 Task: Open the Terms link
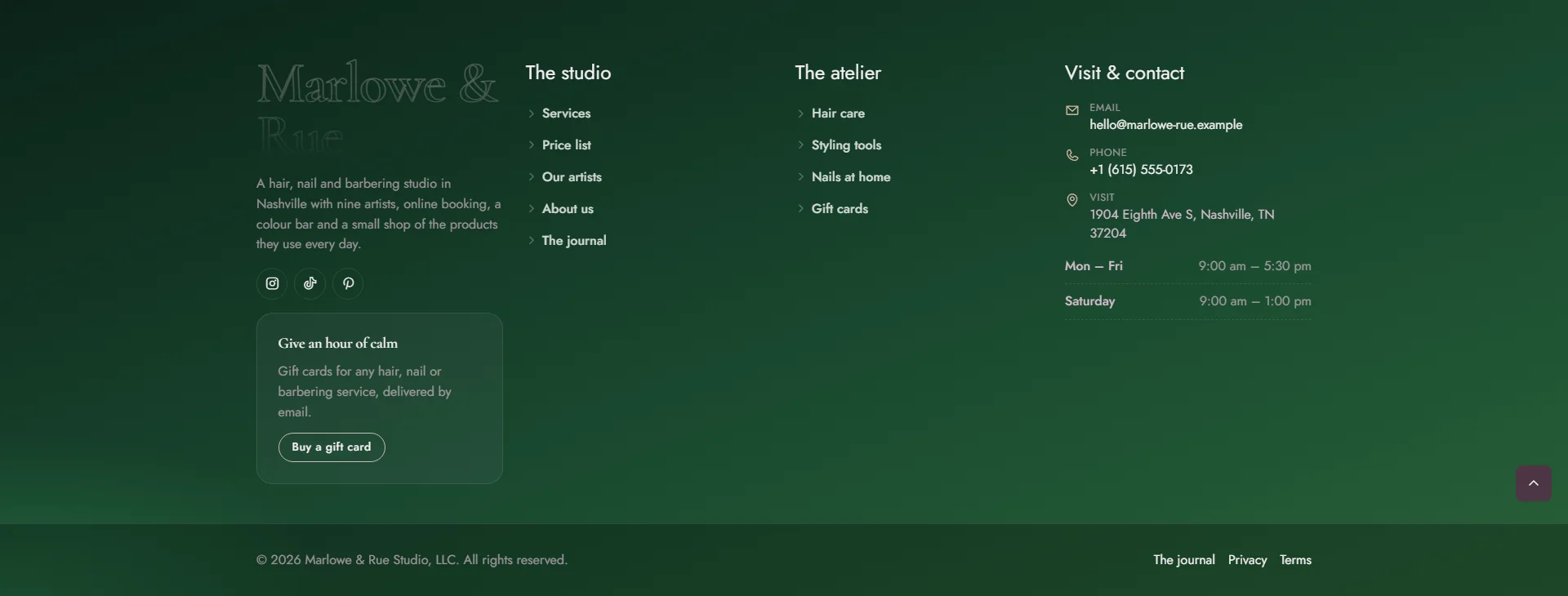coord(1295,560)
